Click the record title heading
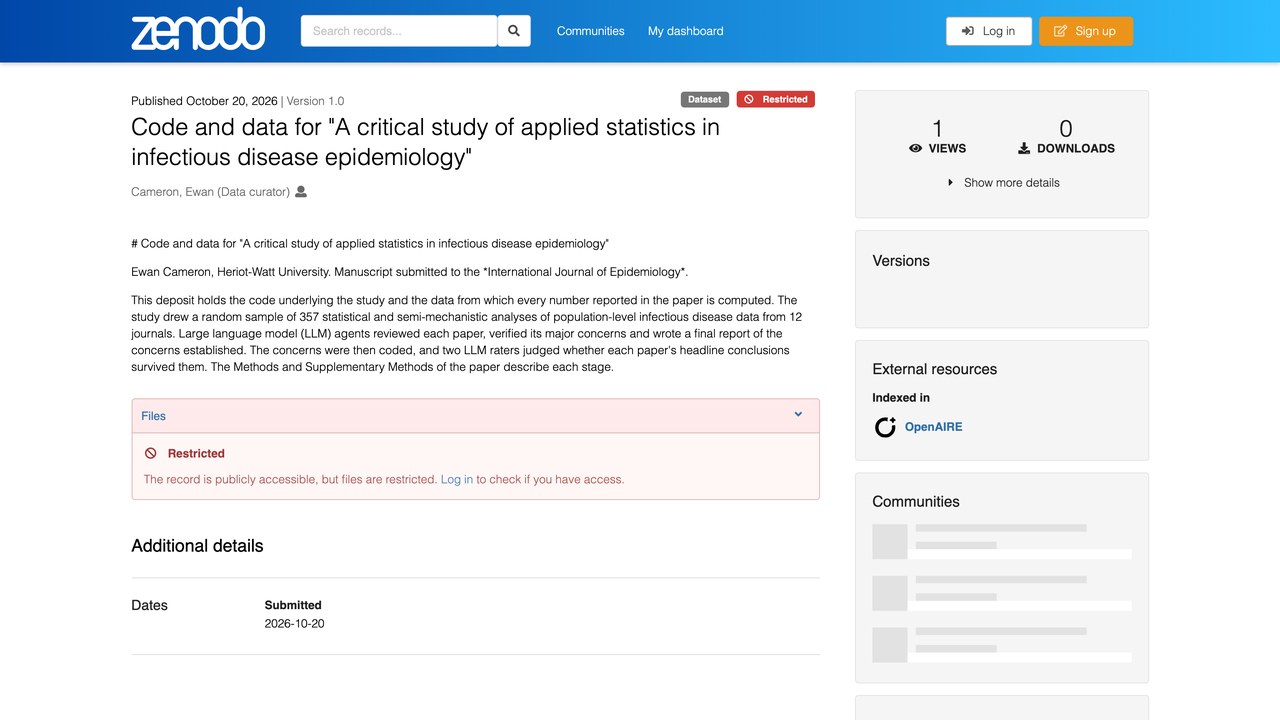The image size is (1280, 720). pos(426,142)
